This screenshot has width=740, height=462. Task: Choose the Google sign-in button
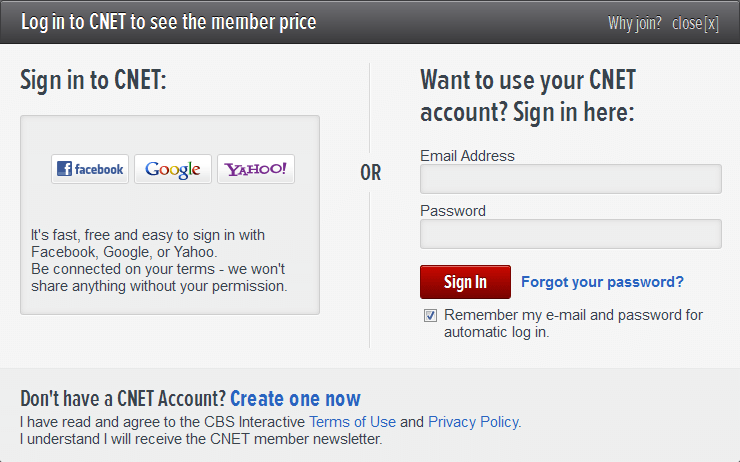click(173, 169)
